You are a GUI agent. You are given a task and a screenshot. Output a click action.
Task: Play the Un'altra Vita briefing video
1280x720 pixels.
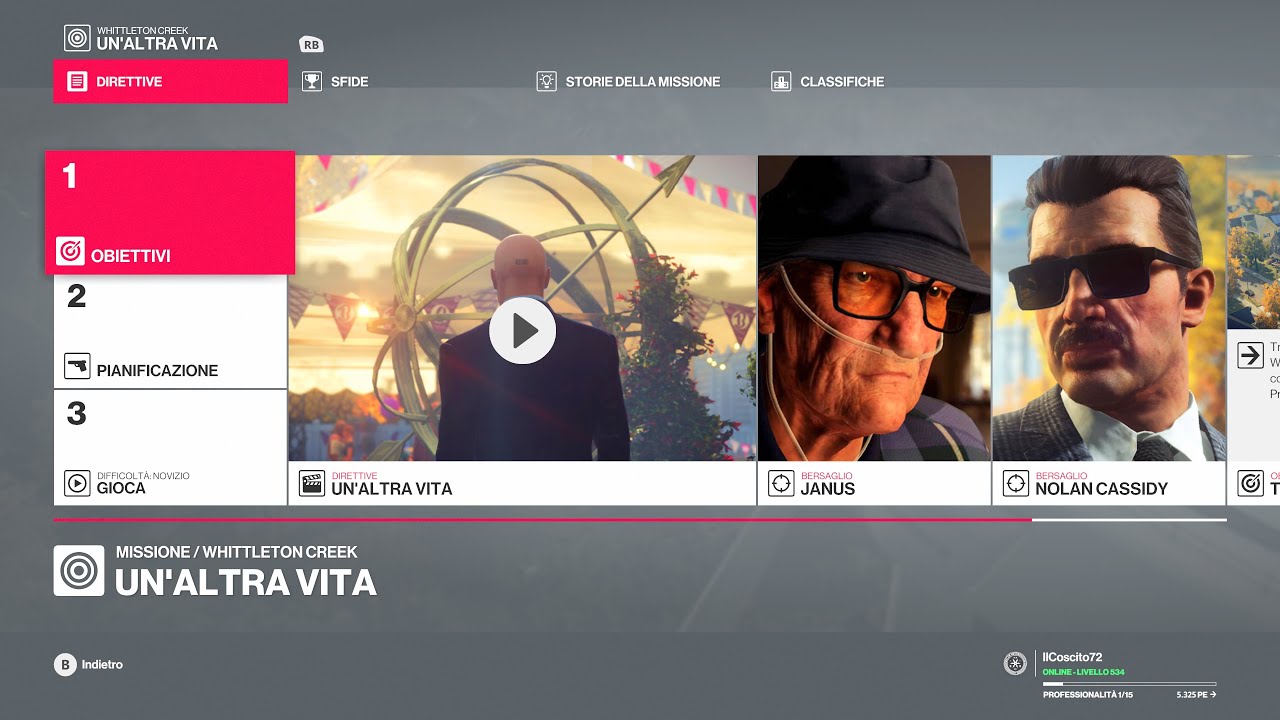pos(522,331)
